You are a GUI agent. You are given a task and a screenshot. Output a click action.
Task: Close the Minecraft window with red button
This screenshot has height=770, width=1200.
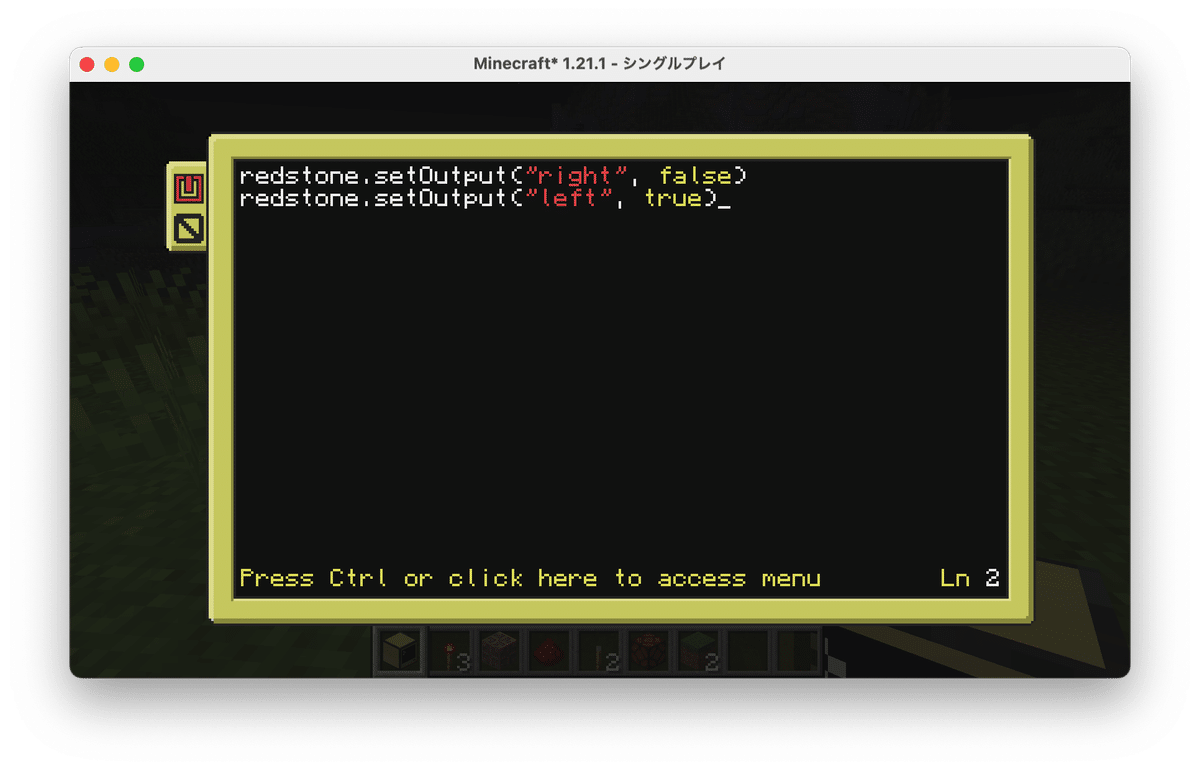(87, 64)
